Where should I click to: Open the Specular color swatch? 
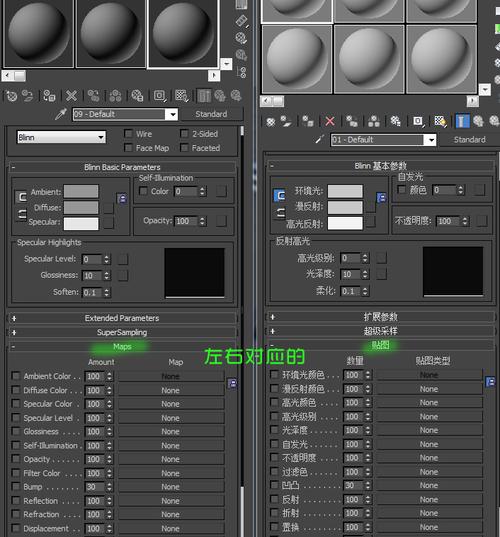pyautogui.click(x=81, y=224)
